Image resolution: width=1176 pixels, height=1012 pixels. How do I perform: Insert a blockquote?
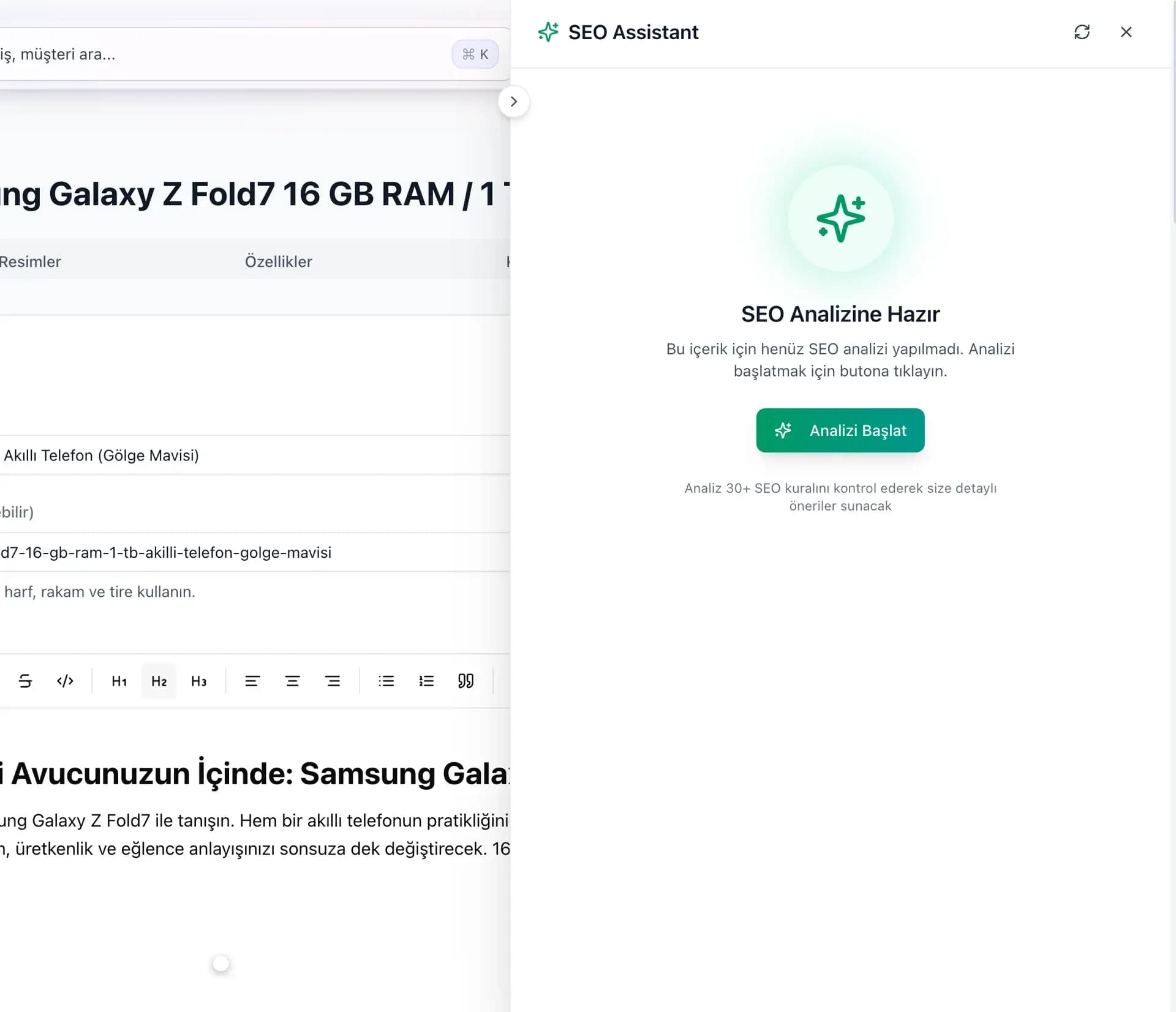(466, 681)
